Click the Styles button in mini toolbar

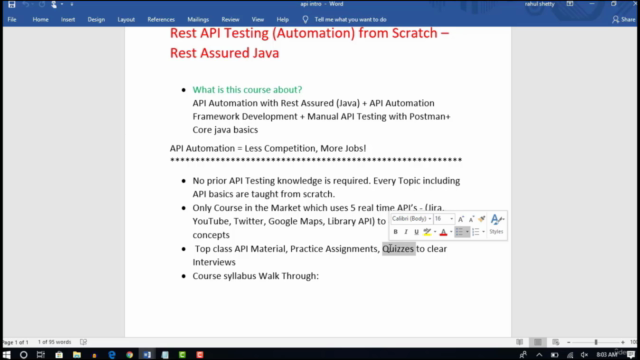[496, 224]
